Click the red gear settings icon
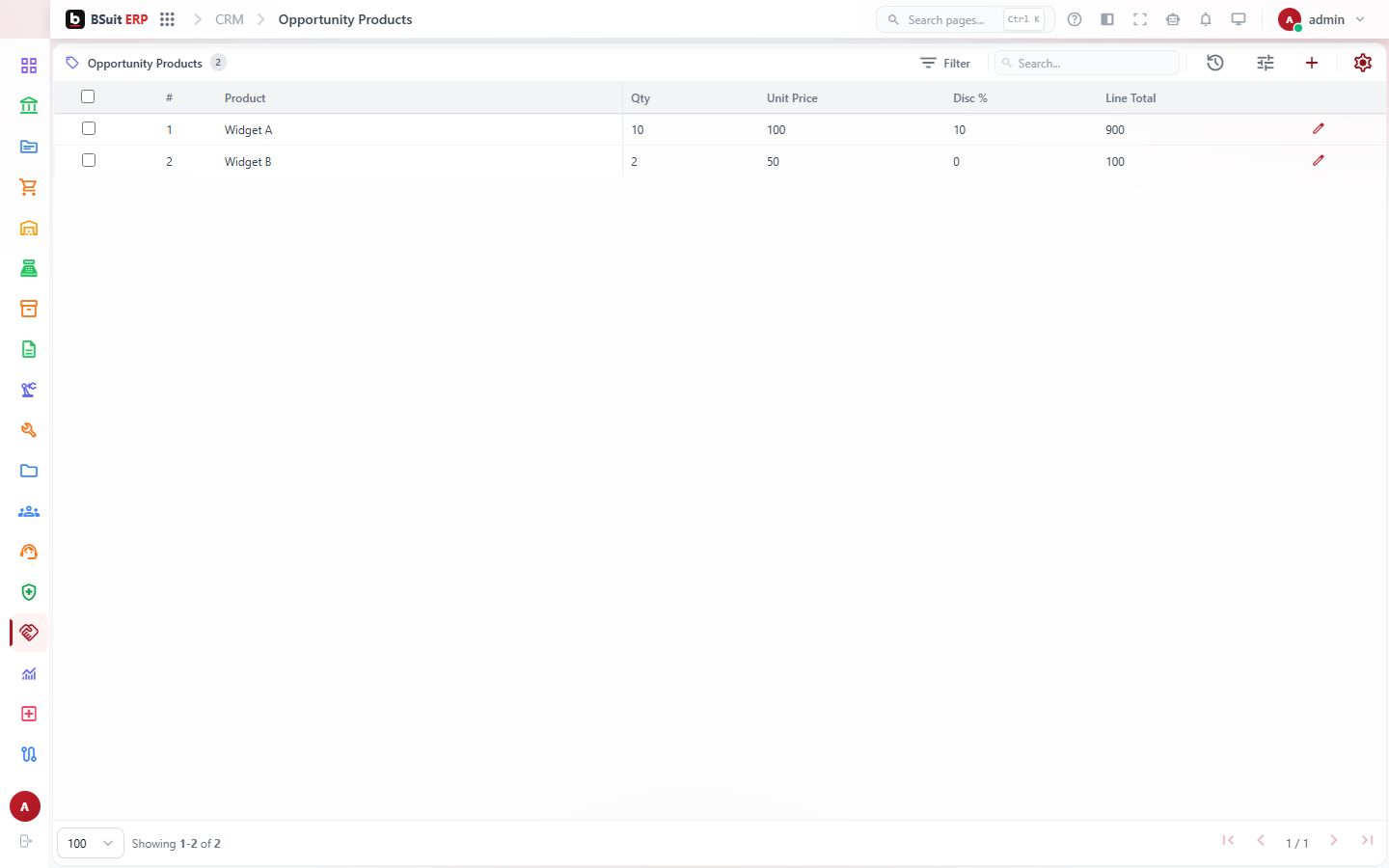 coord(1363,63)
